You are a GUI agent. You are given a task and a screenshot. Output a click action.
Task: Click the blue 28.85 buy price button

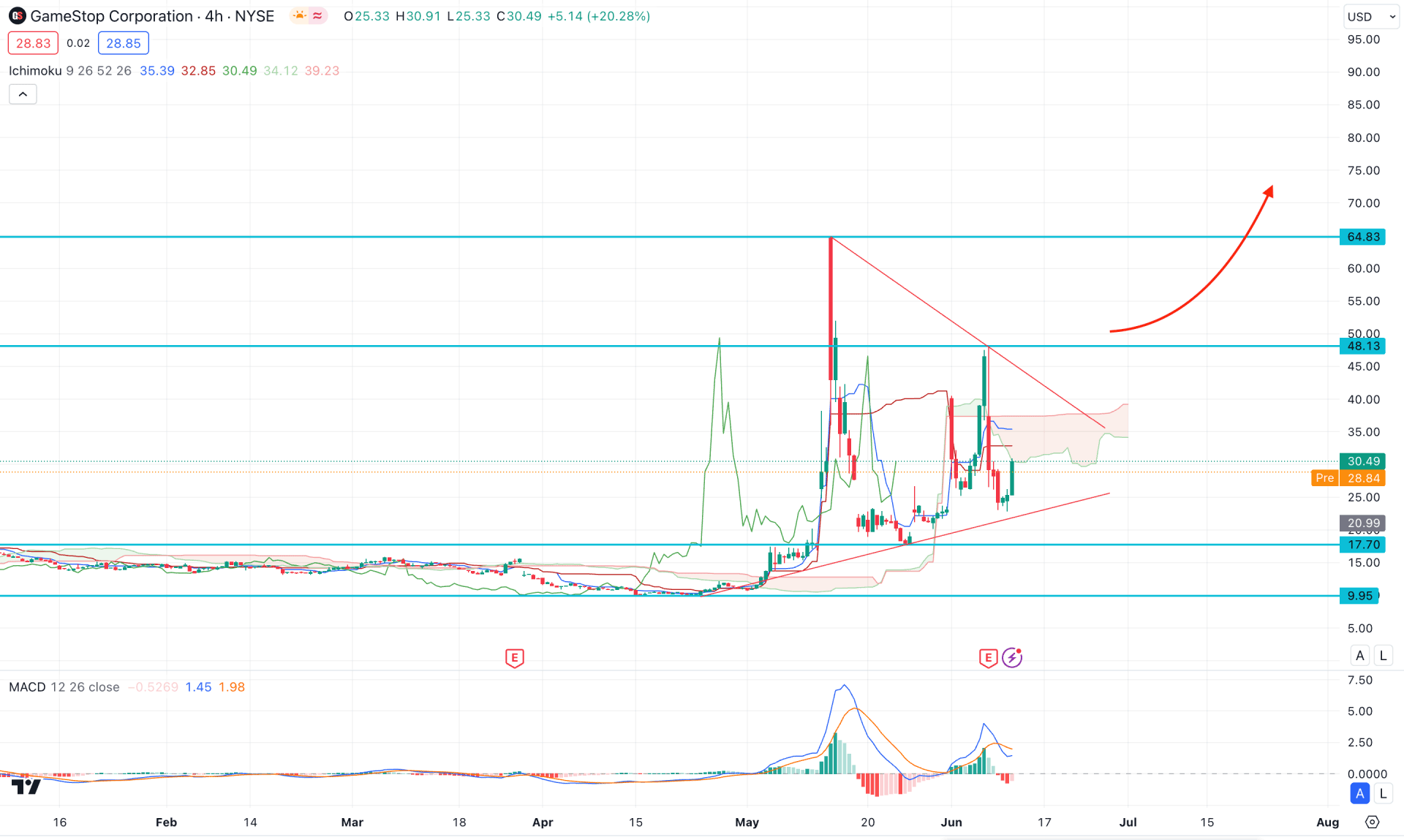124,43
